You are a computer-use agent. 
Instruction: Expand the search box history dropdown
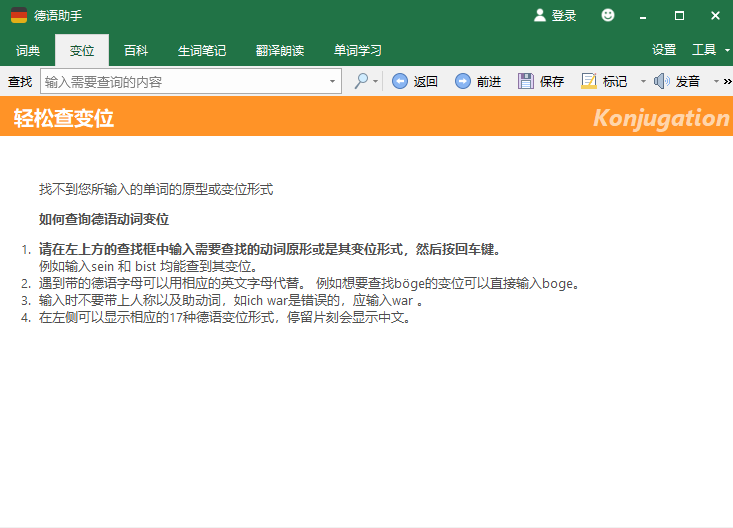pos(332,81)
